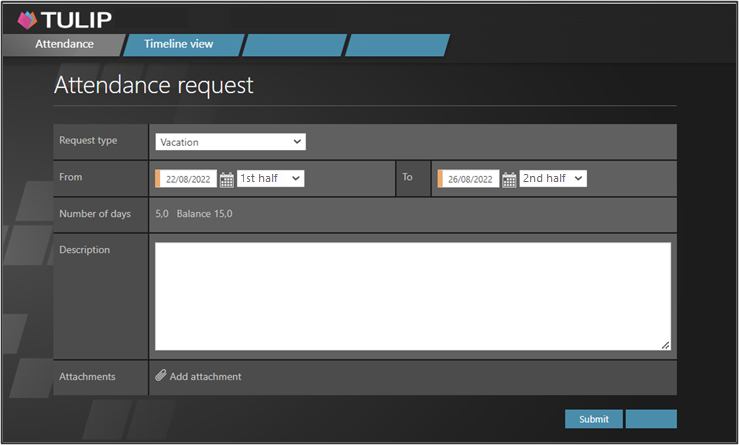Click the unlabeled button beside Submit
The width and height of the screenshot is (739, 445).
pyautogui.click(x=651, y=419)
